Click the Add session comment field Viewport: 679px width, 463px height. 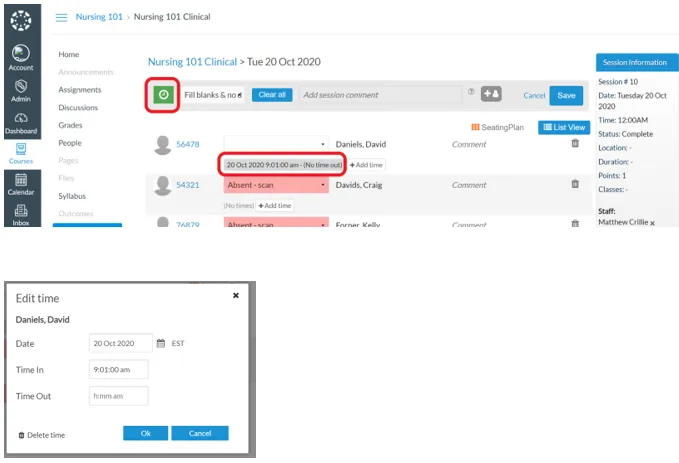click(381, 95)
